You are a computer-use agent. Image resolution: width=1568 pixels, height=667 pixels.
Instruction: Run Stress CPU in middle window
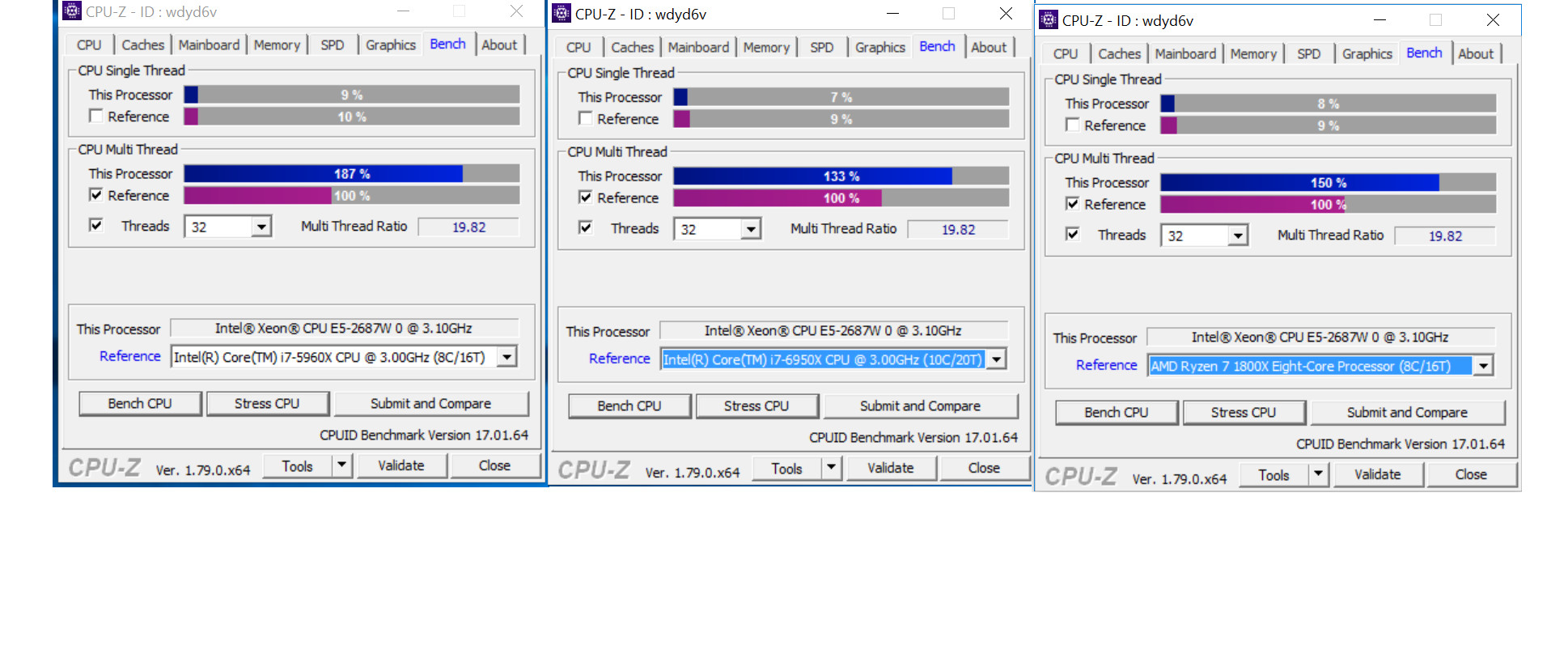point(756,406)
